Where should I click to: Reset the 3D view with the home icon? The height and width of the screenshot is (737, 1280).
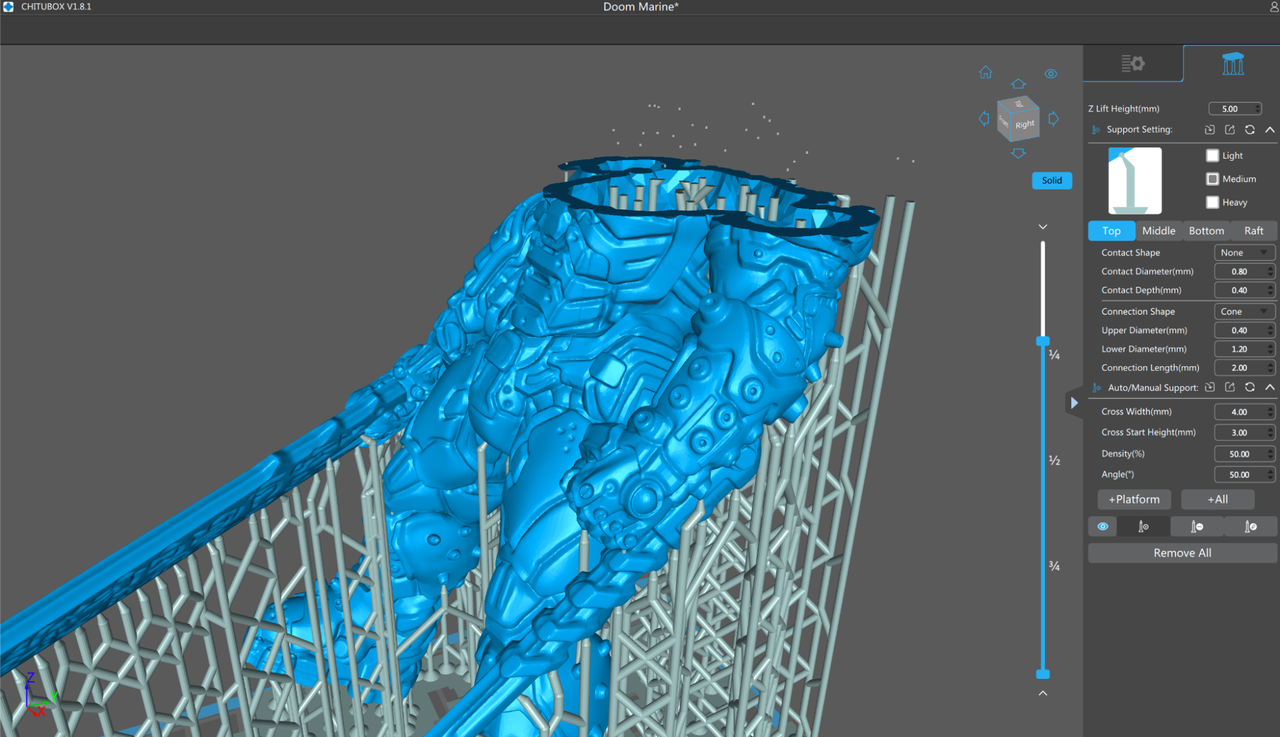click(986, 72)
